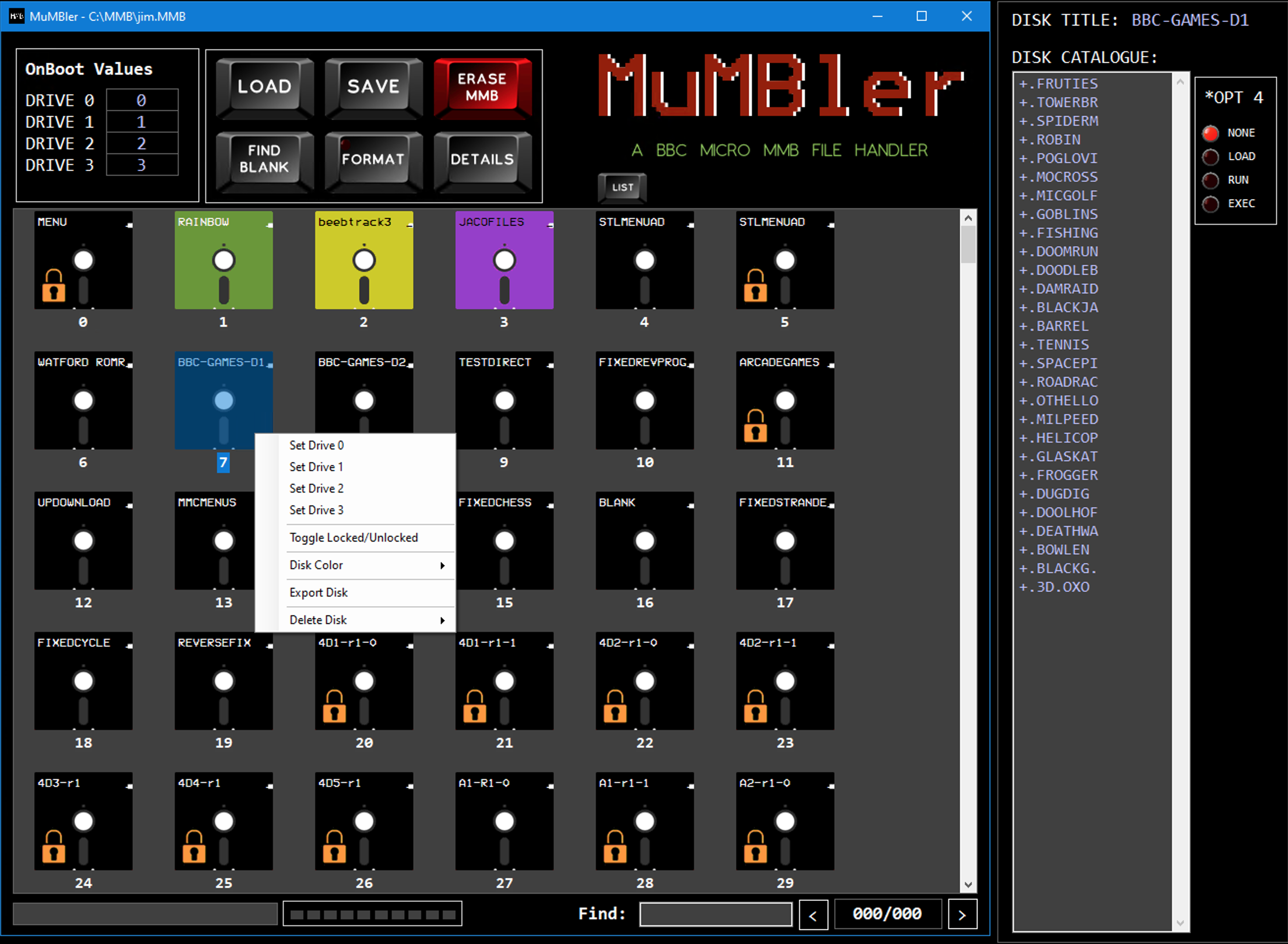Select the ARCADEGAMES disk
Viewport: 1288px width, 944px height.
pyautogui.click(x=785, y=400)
